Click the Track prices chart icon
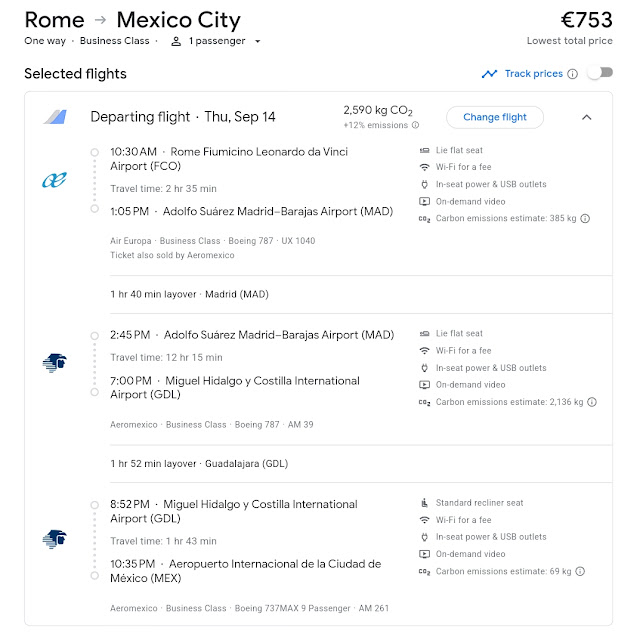The height and width of the screenshot is (634, 640). tap(489, 74)
